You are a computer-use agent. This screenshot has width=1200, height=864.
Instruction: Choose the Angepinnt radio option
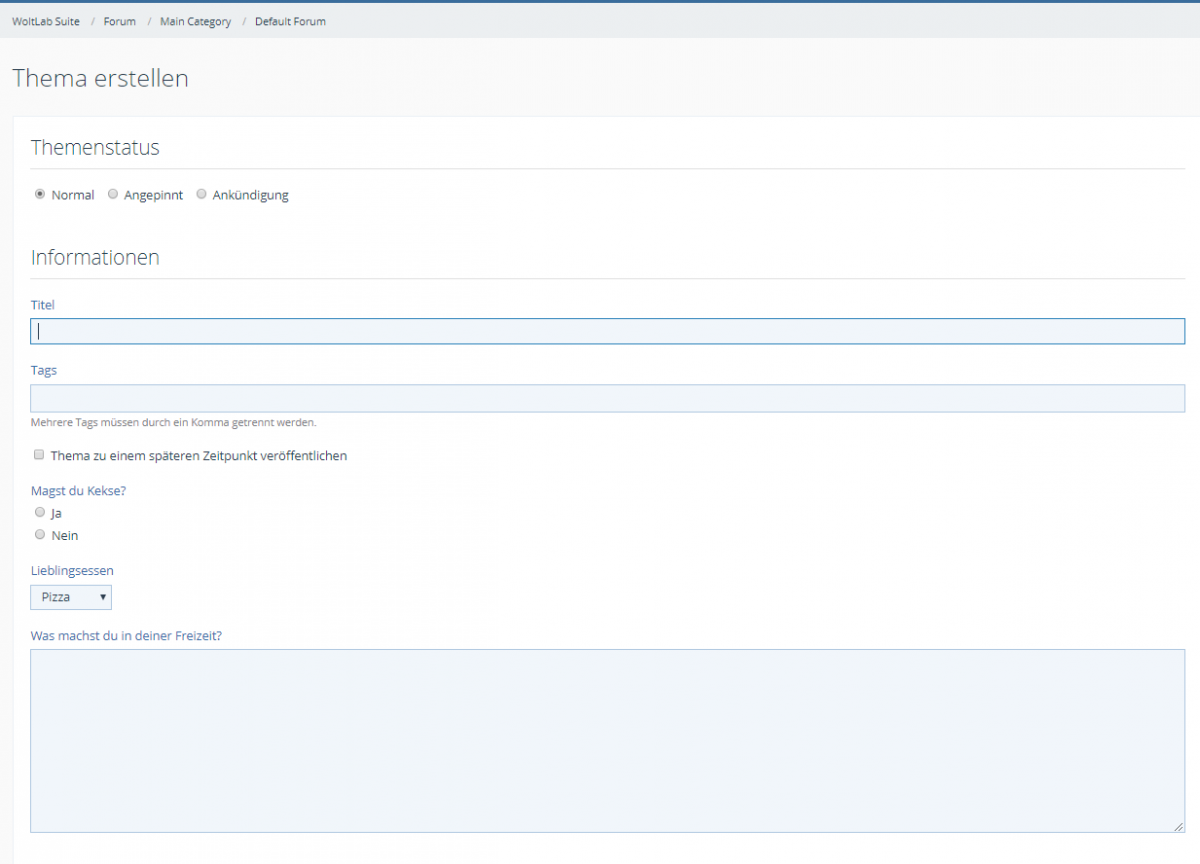tap(113, 194)
